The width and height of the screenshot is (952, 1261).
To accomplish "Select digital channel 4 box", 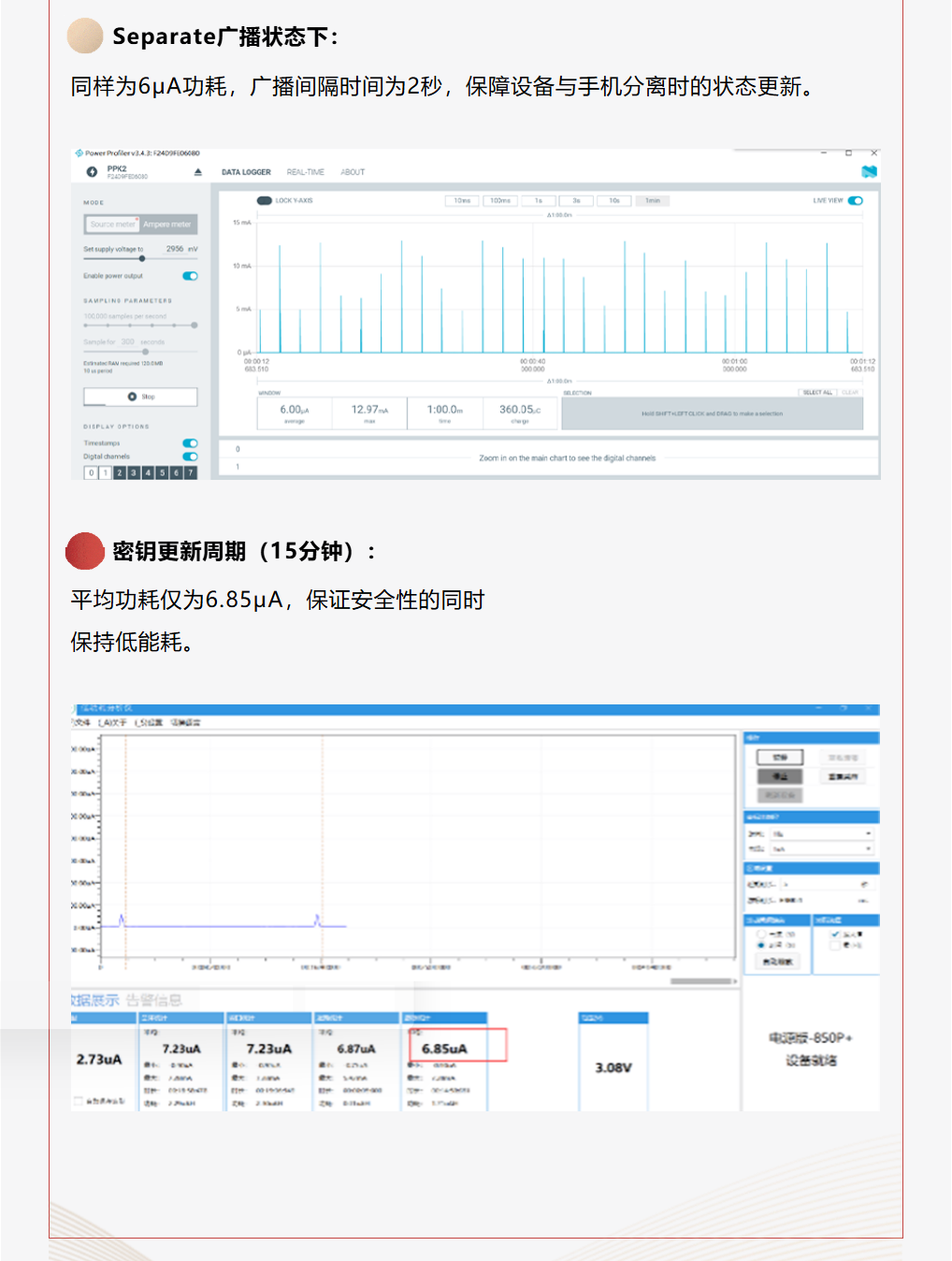I will point(148,473).
